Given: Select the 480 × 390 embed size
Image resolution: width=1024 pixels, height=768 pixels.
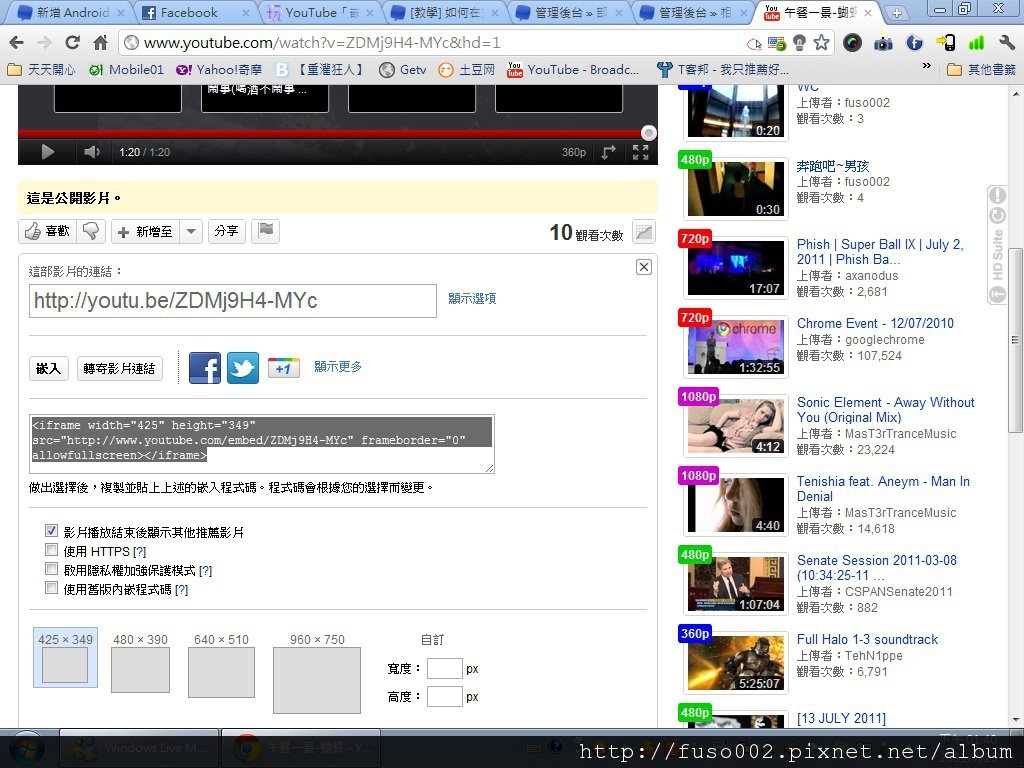Looking at the screenshot, I should point(140,662).
